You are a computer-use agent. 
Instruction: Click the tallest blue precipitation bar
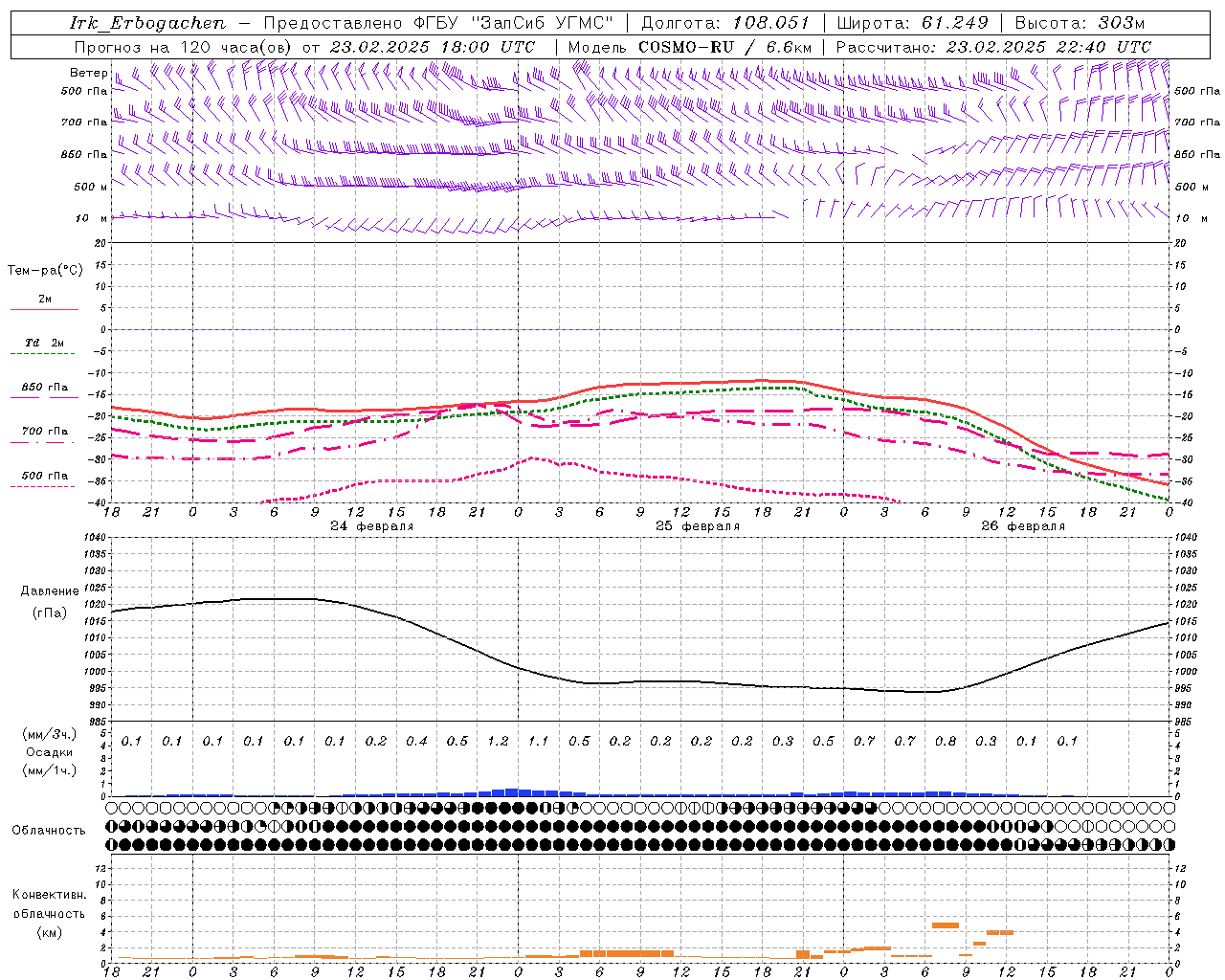(x=511, y=792)
